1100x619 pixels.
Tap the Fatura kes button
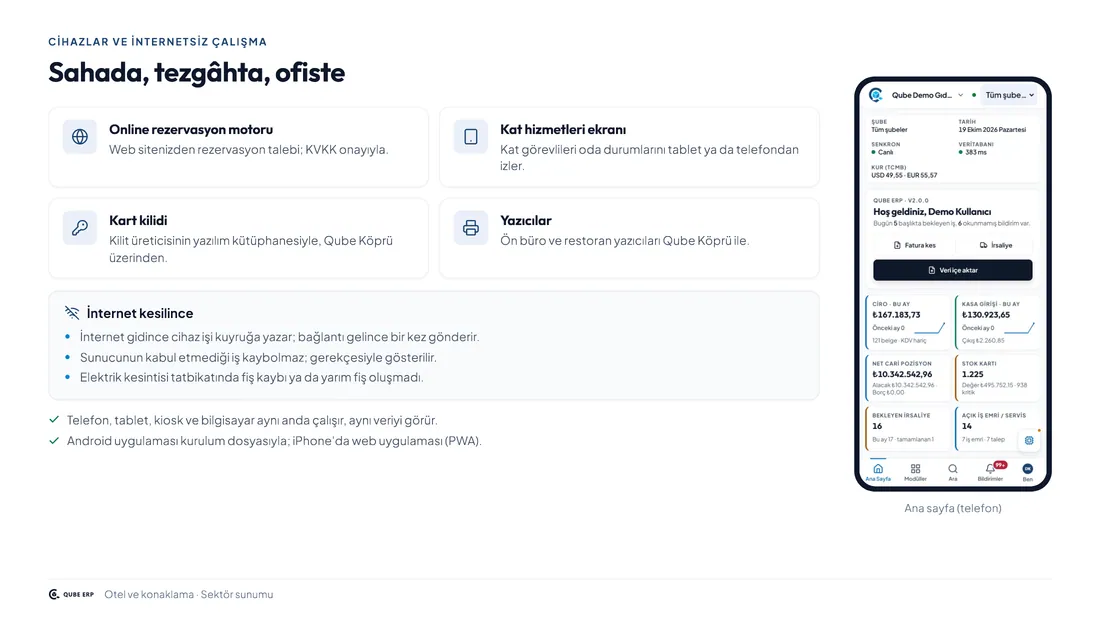[x=914, y=245]
